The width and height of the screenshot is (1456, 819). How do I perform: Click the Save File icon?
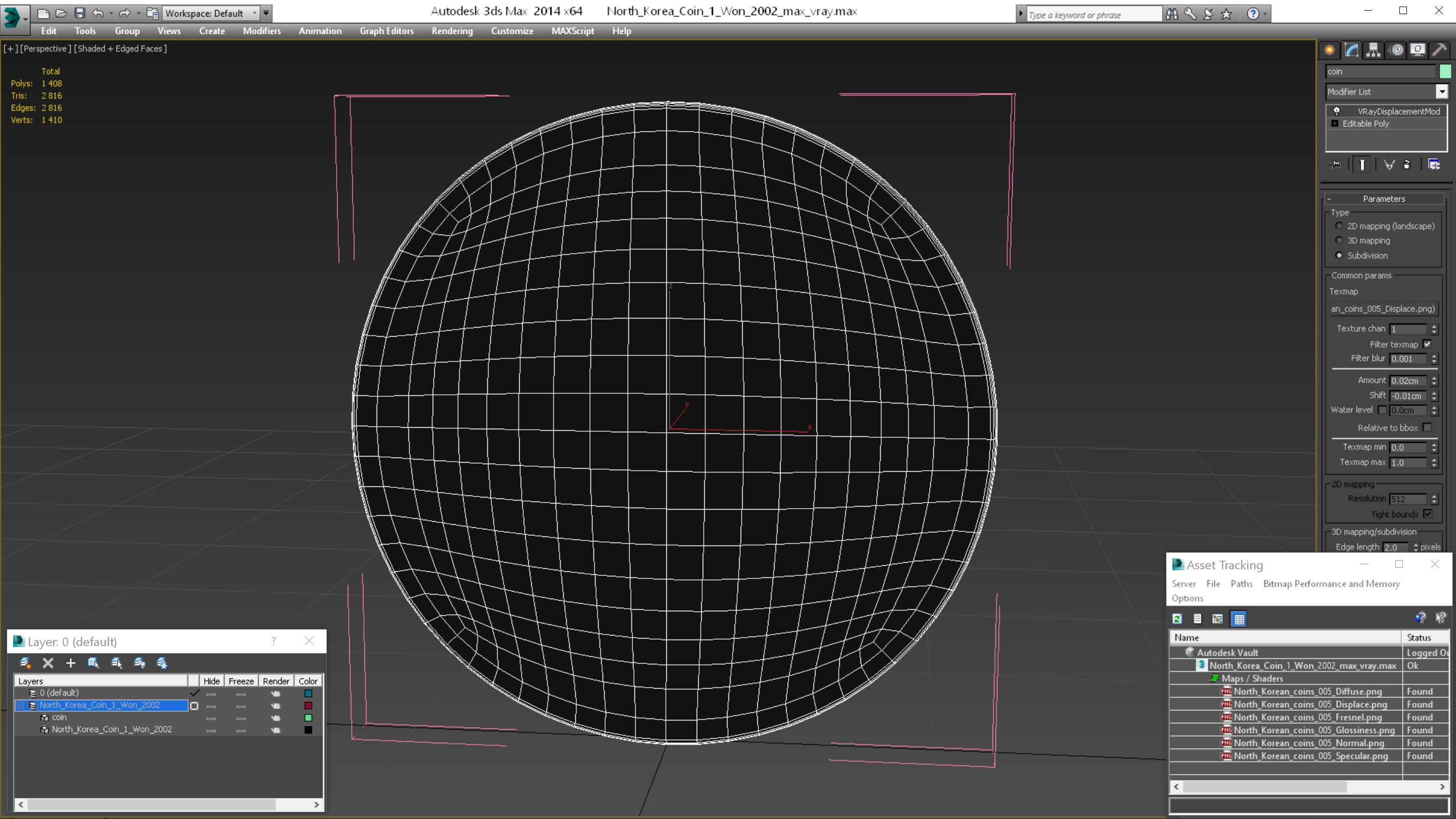[x=80, y=13]
